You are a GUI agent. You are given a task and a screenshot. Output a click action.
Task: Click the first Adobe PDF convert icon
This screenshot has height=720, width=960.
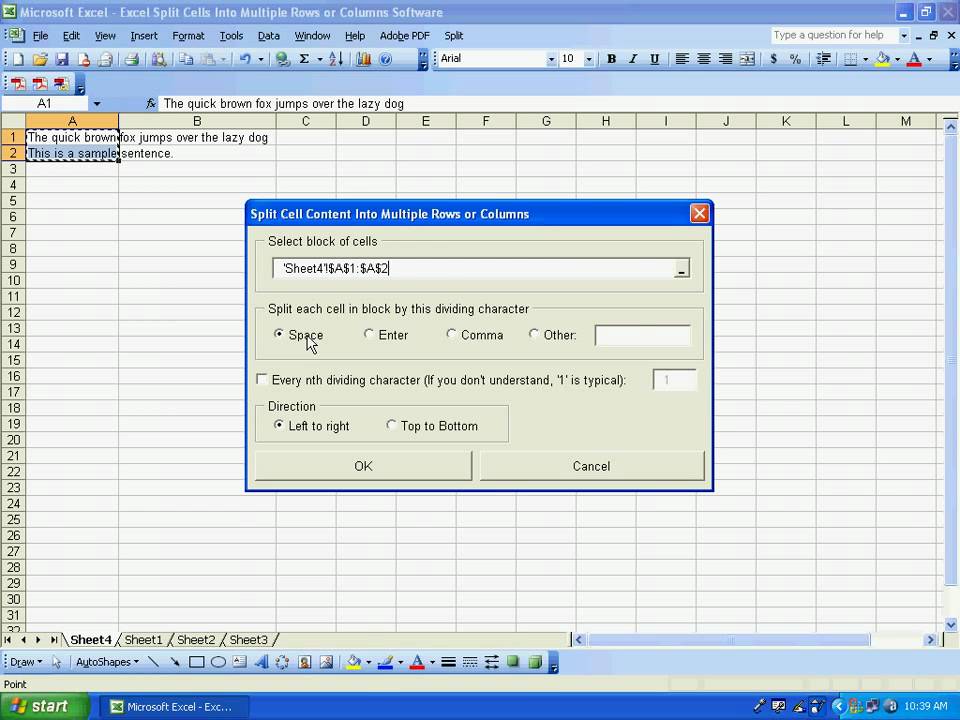(18, 84)
